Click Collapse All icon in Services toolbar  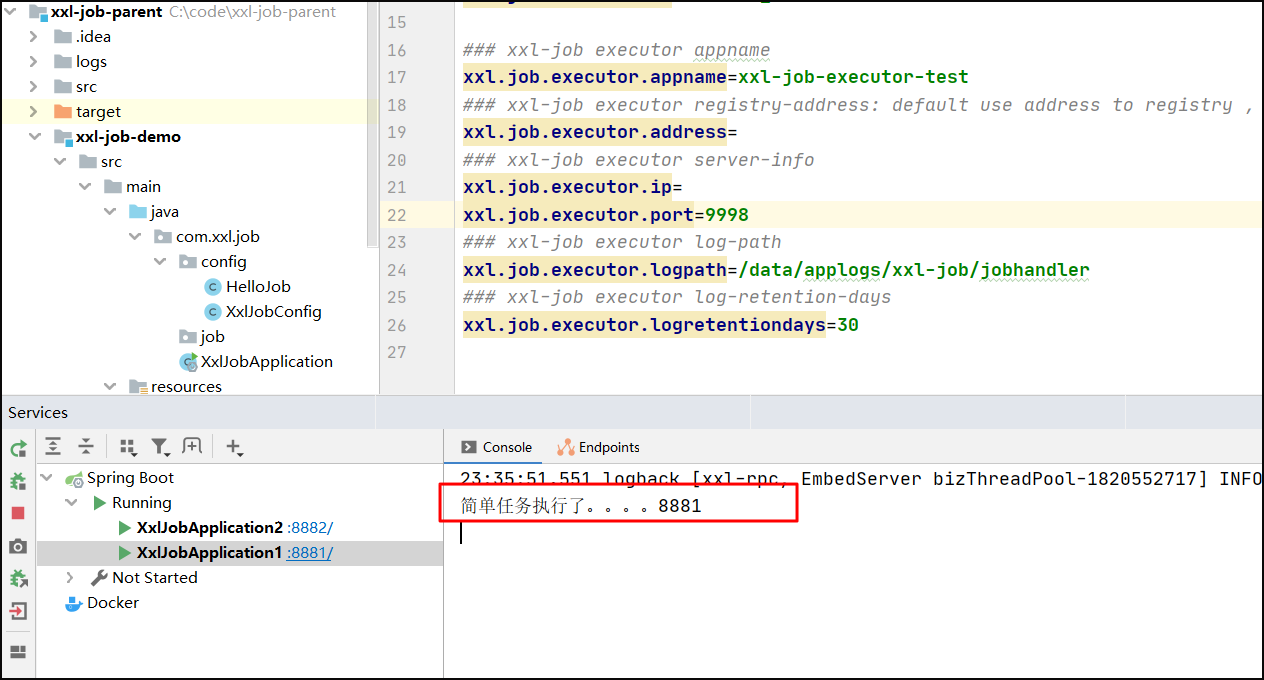coord(87,446)
